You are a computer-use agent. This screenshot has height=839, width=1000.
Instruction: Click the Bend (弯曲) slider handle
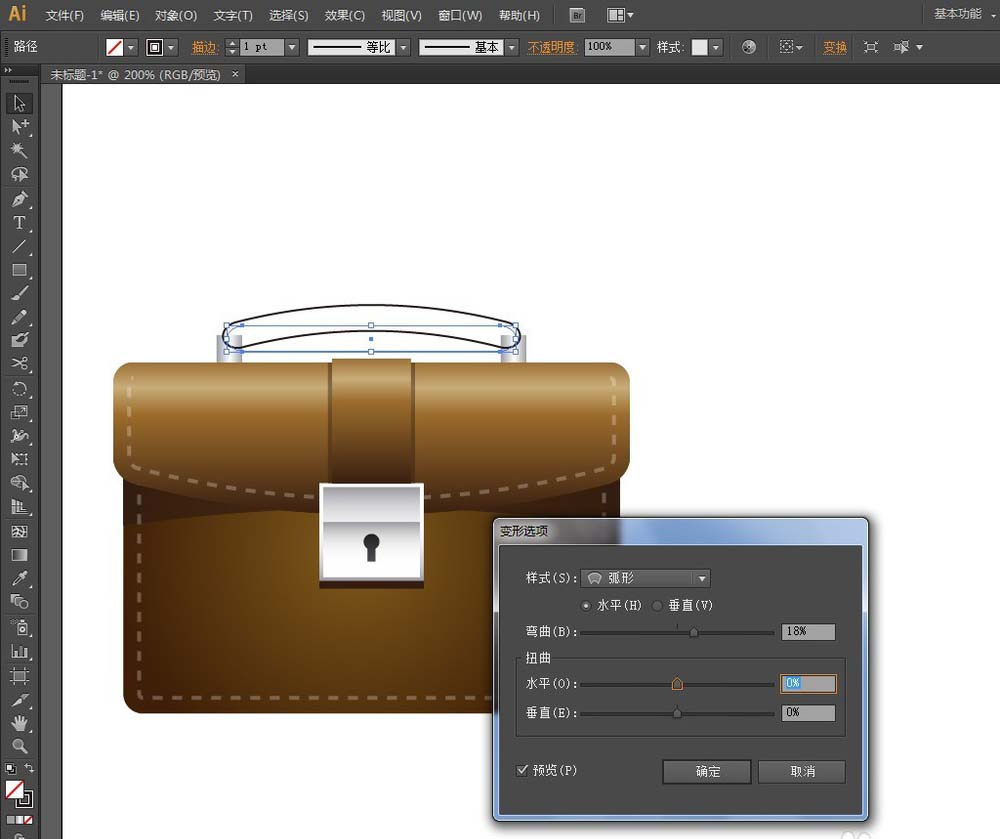tap(693, 632)
